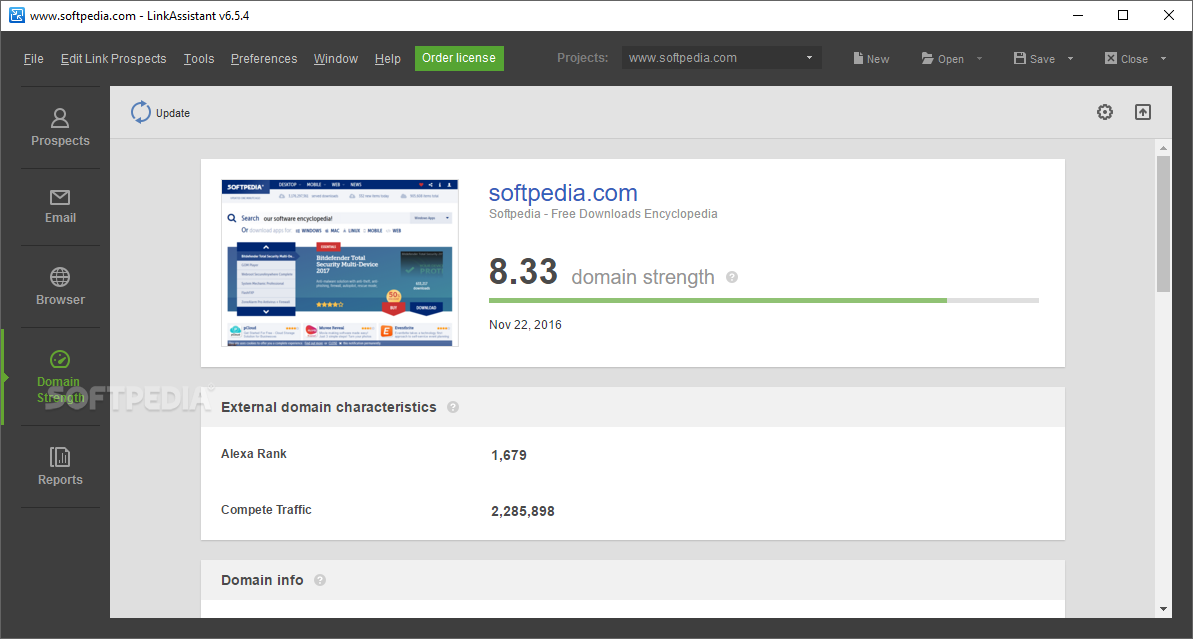Screen dimensions: 1193x639
Task: Create a New project
Action: pos(871,59)
